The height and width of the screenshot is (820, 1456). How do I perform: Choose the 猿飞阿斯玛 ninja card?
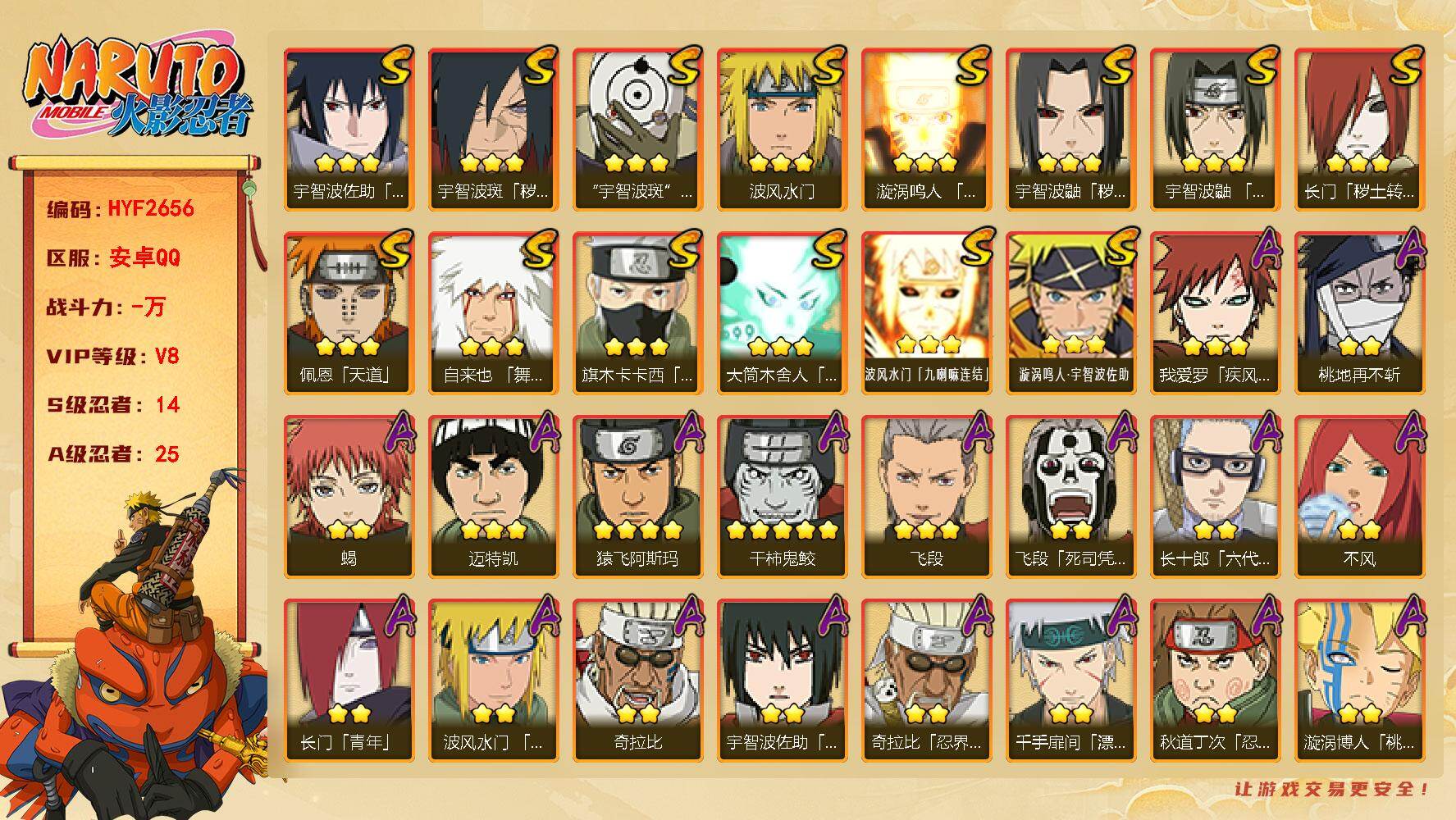click(637, 497)
